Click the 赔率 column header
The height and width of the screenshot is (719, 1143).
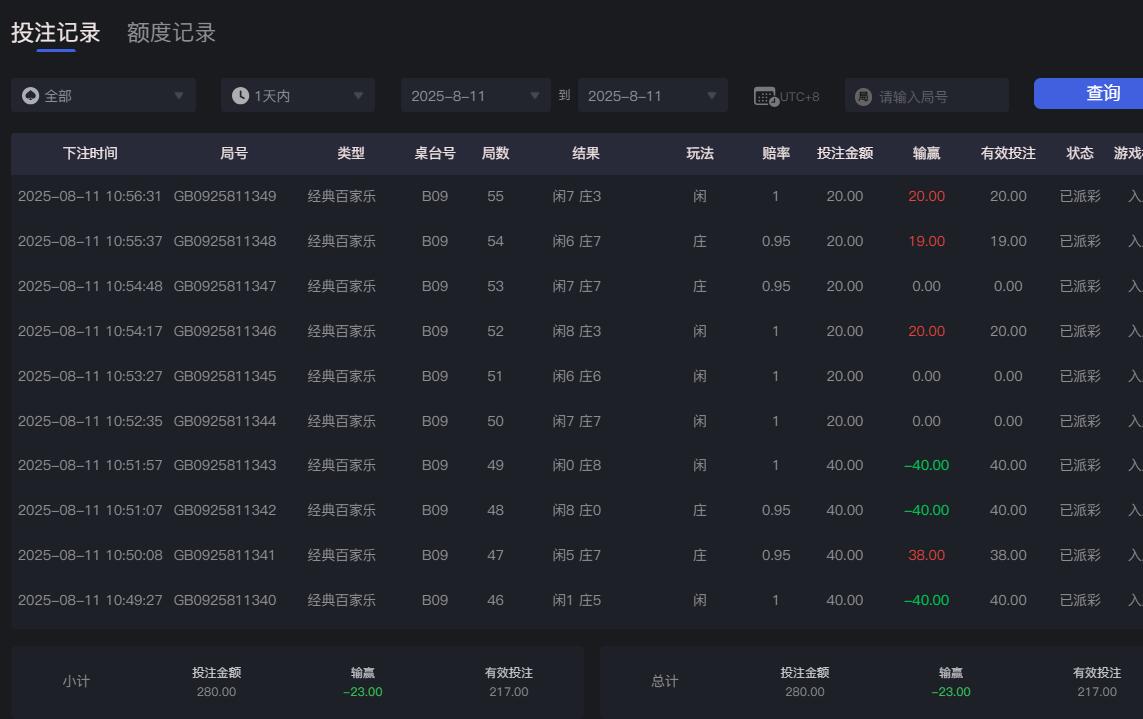[x=775, y=154]
